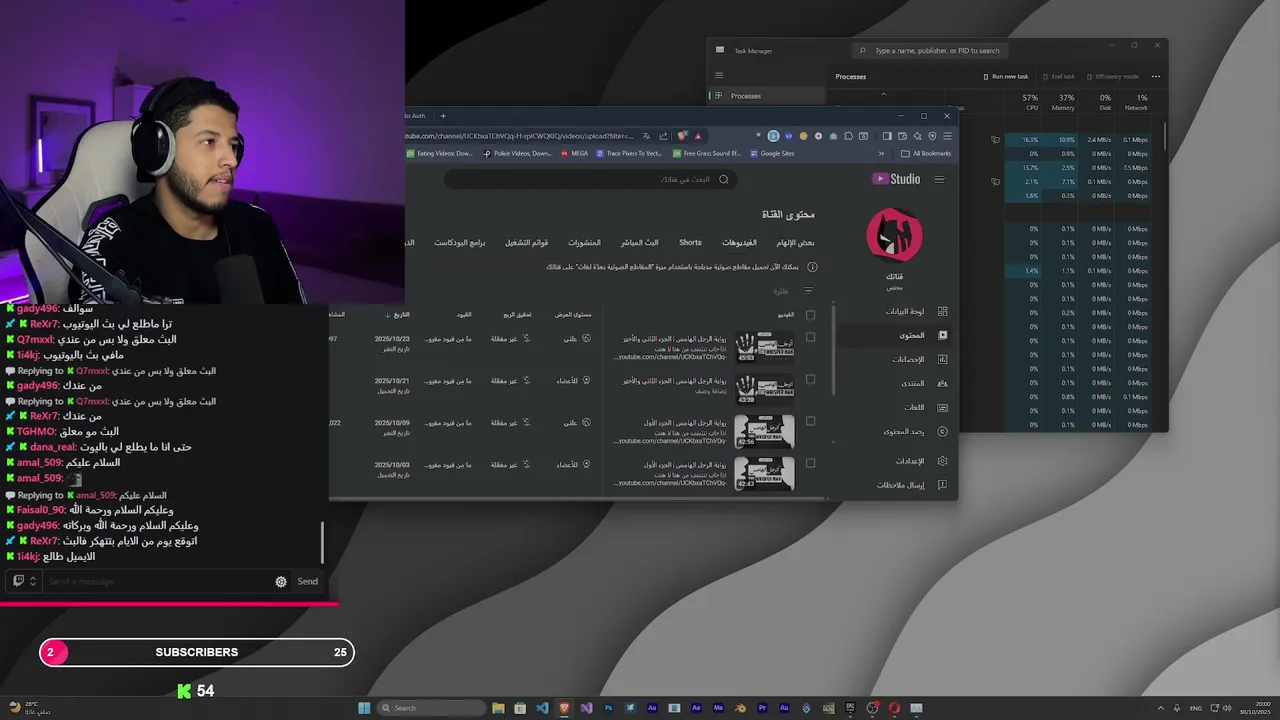This screenshot has width=1280, height=720.
Task: Switch to the Shorts tab
Action: (690, 242)
